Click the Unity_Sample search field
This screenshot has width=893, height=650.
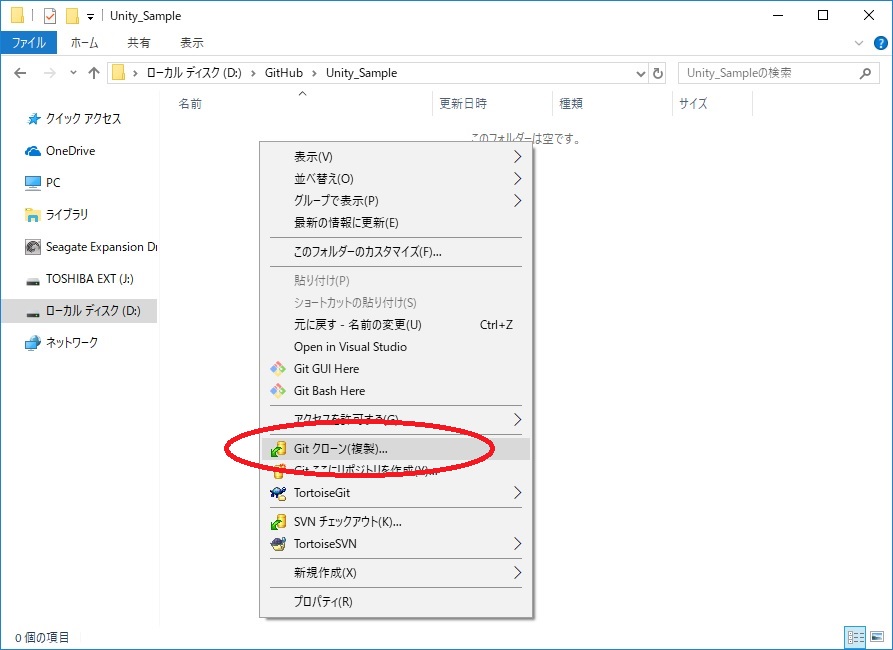[770, 72]
